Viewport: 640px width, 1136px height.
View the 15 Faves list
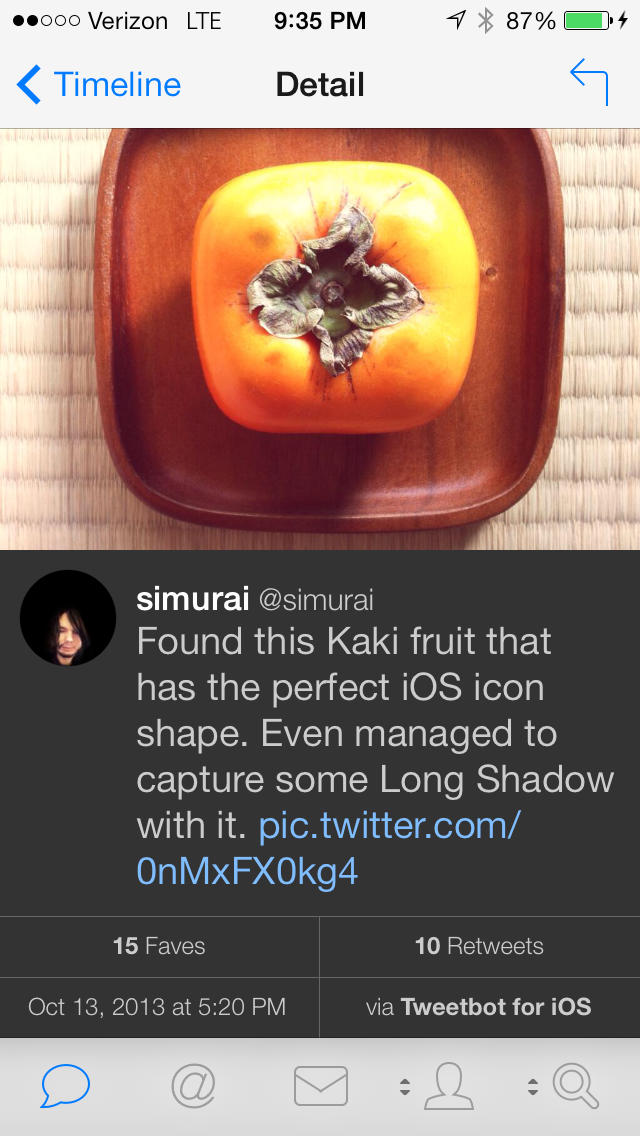159,946
